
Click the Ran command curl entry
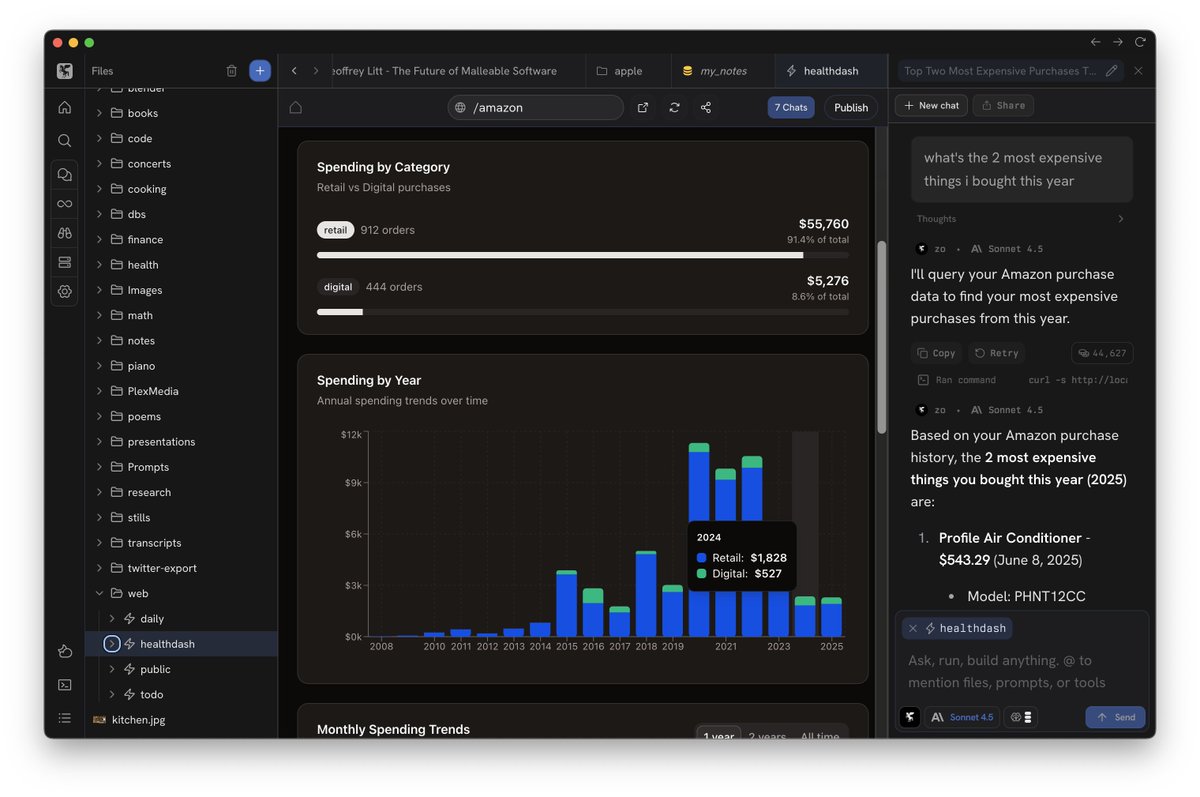(x=1021, y=380)
